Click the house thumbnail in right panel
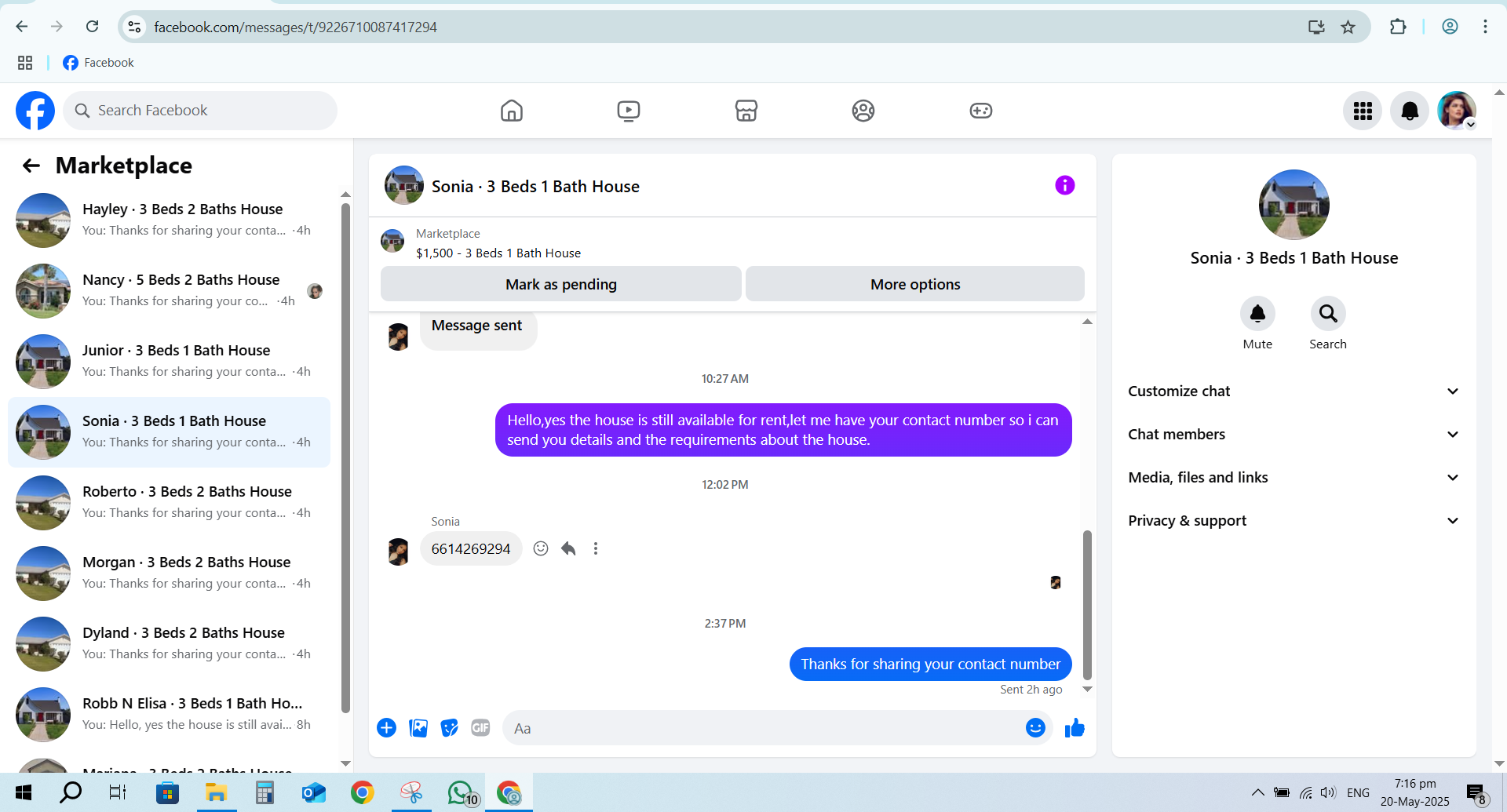 (x=1294, y=205)
